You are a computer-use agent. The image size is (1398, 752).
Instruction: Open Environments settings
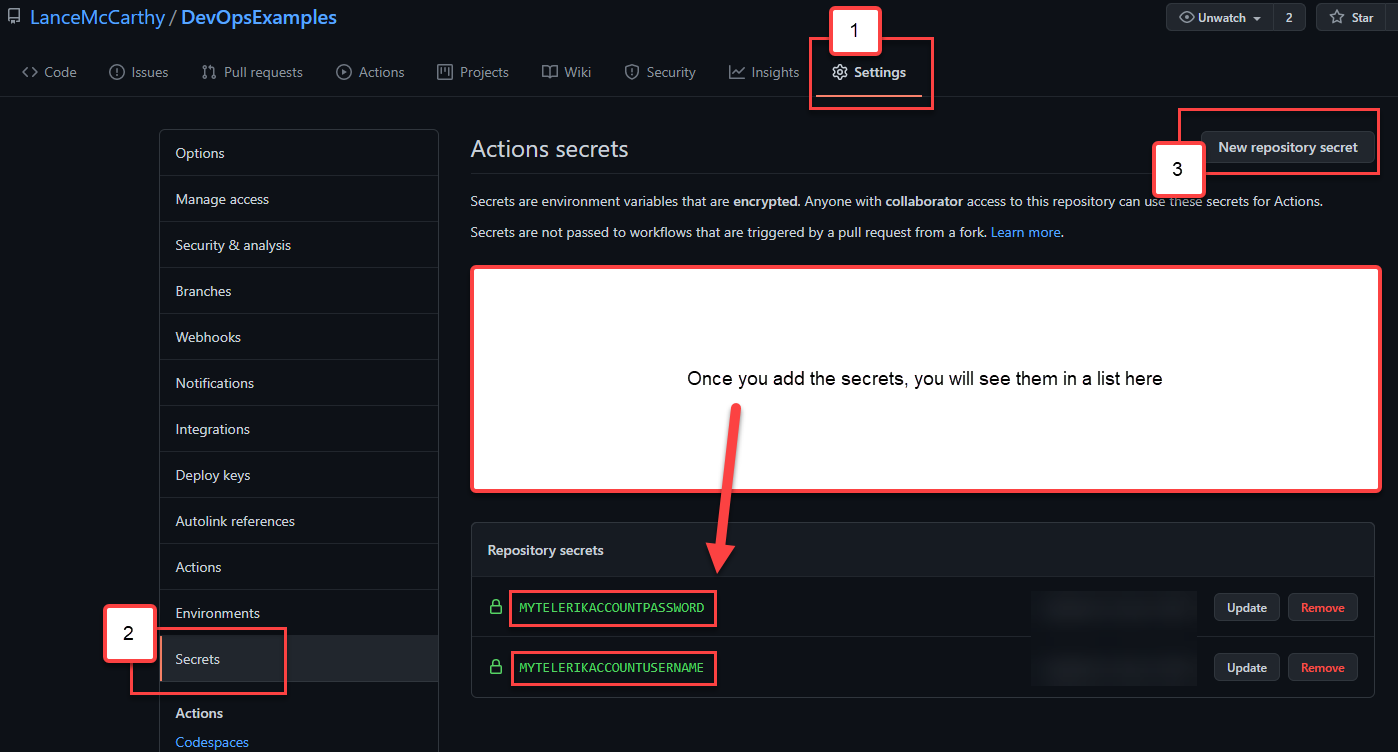299,613
